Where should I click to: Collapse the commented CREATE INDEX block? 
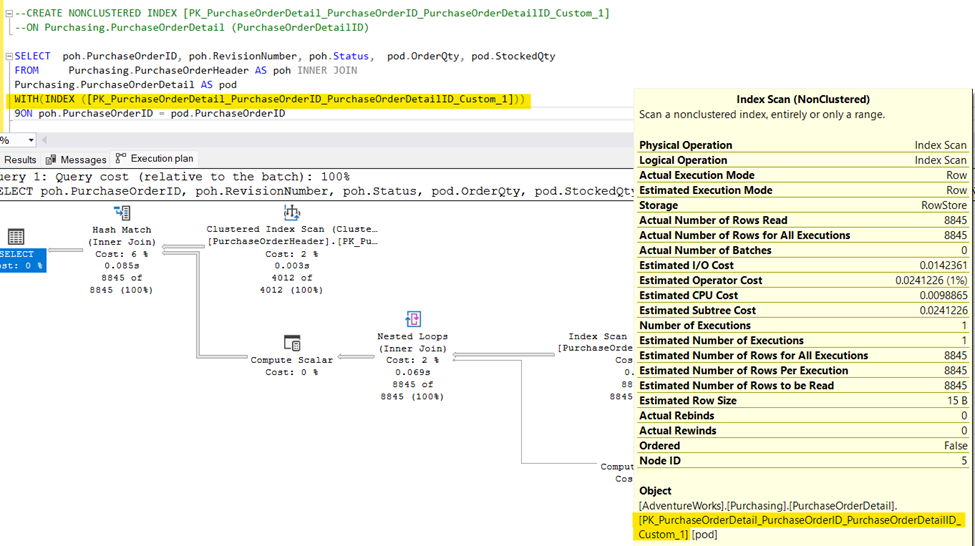point(9,13)
